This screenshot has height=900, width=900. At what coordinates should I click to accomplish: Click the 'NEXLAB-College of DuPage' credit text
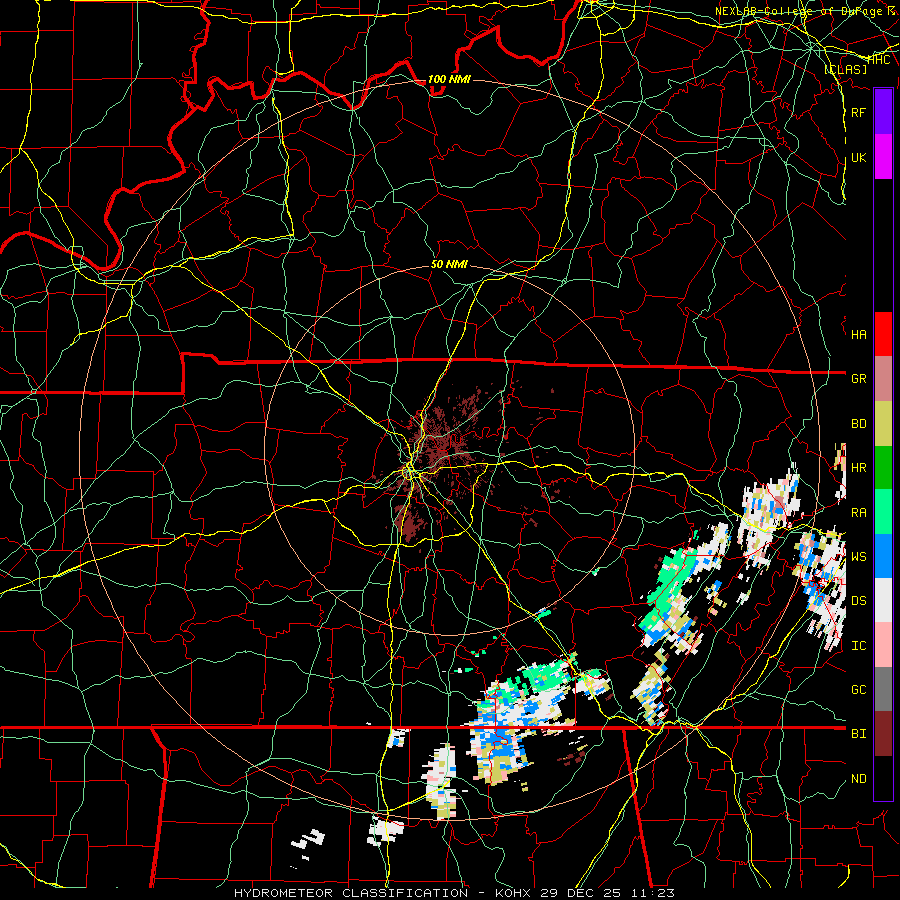pos(798,11)
